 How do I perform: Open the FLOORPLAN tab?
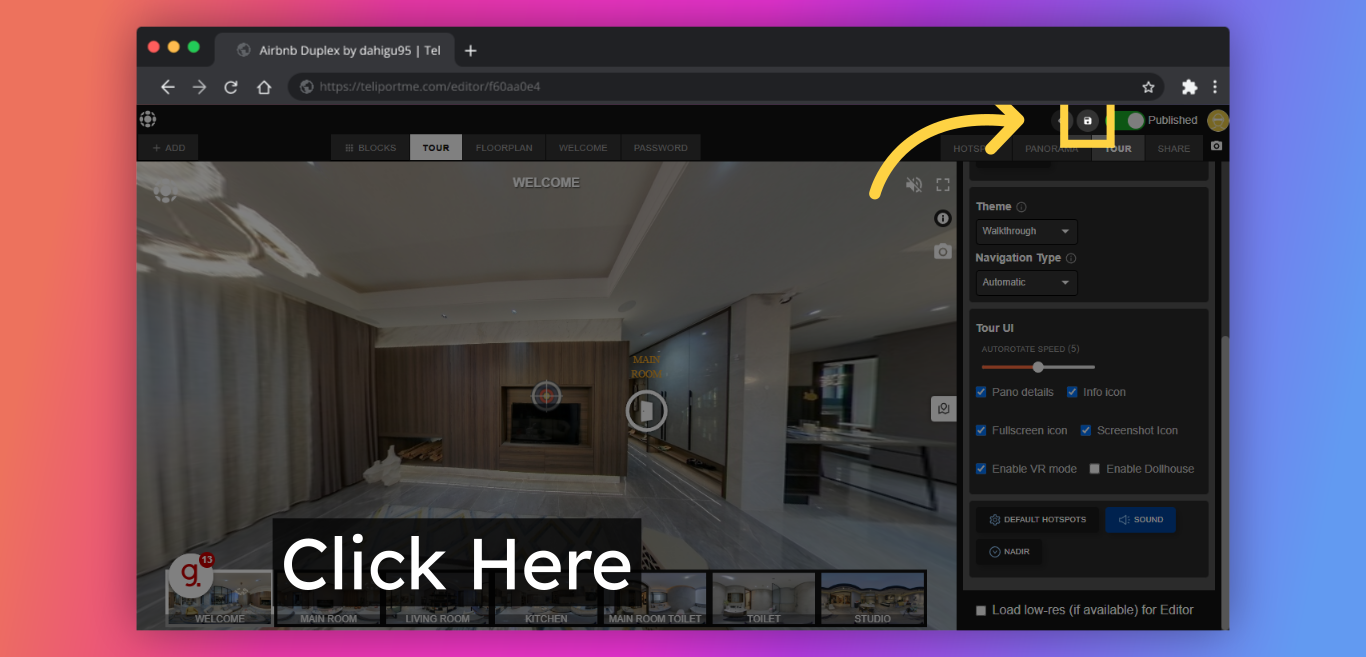(504, 148)
